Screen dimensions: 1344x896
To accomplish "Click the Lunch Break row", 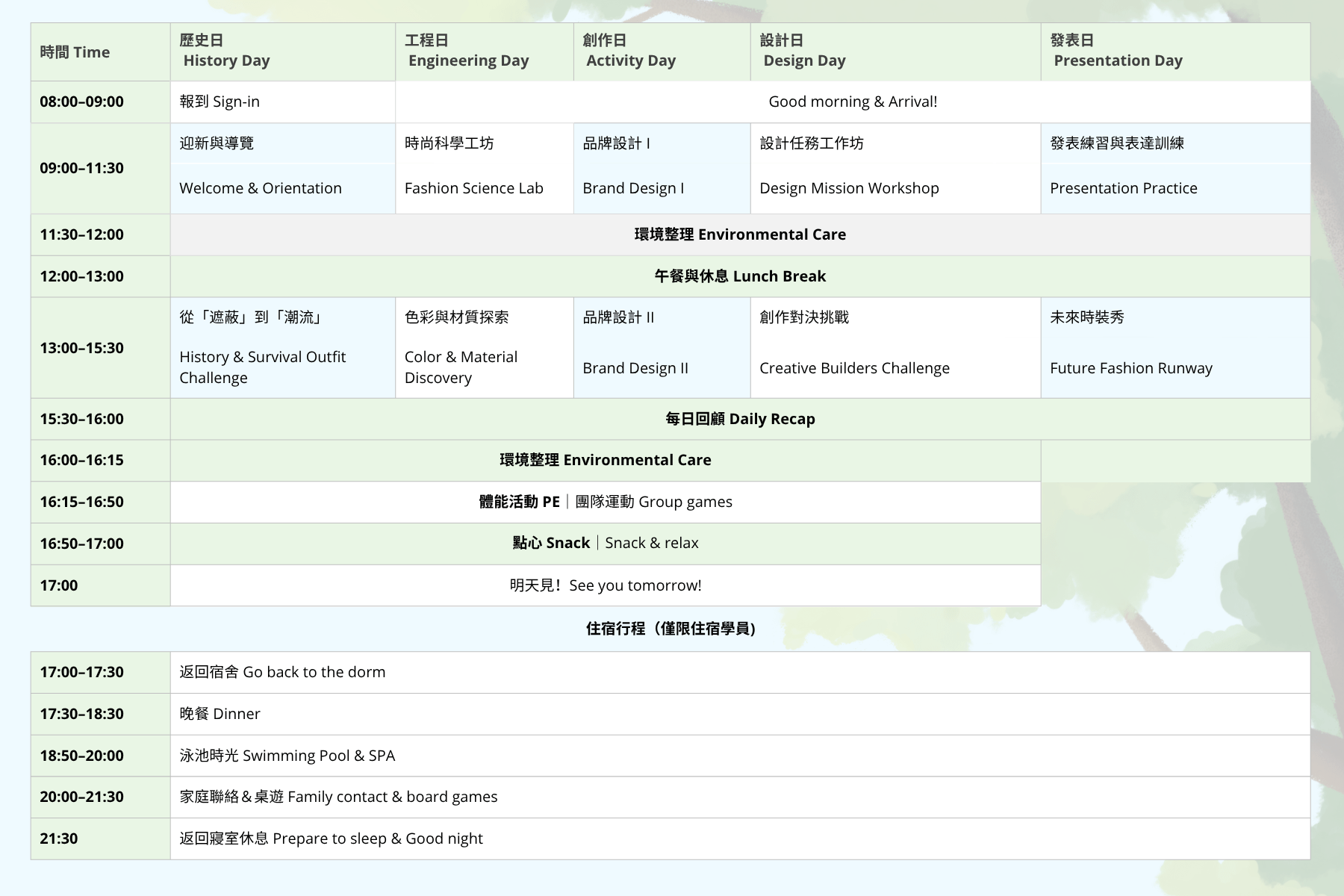I will [x=739, y=276].
